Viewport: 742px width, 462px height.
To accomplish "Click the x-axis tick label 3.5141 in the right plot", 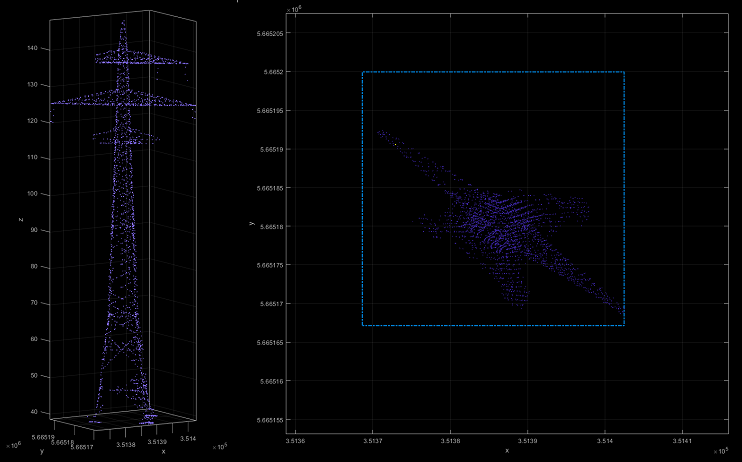I will point(681,440).
